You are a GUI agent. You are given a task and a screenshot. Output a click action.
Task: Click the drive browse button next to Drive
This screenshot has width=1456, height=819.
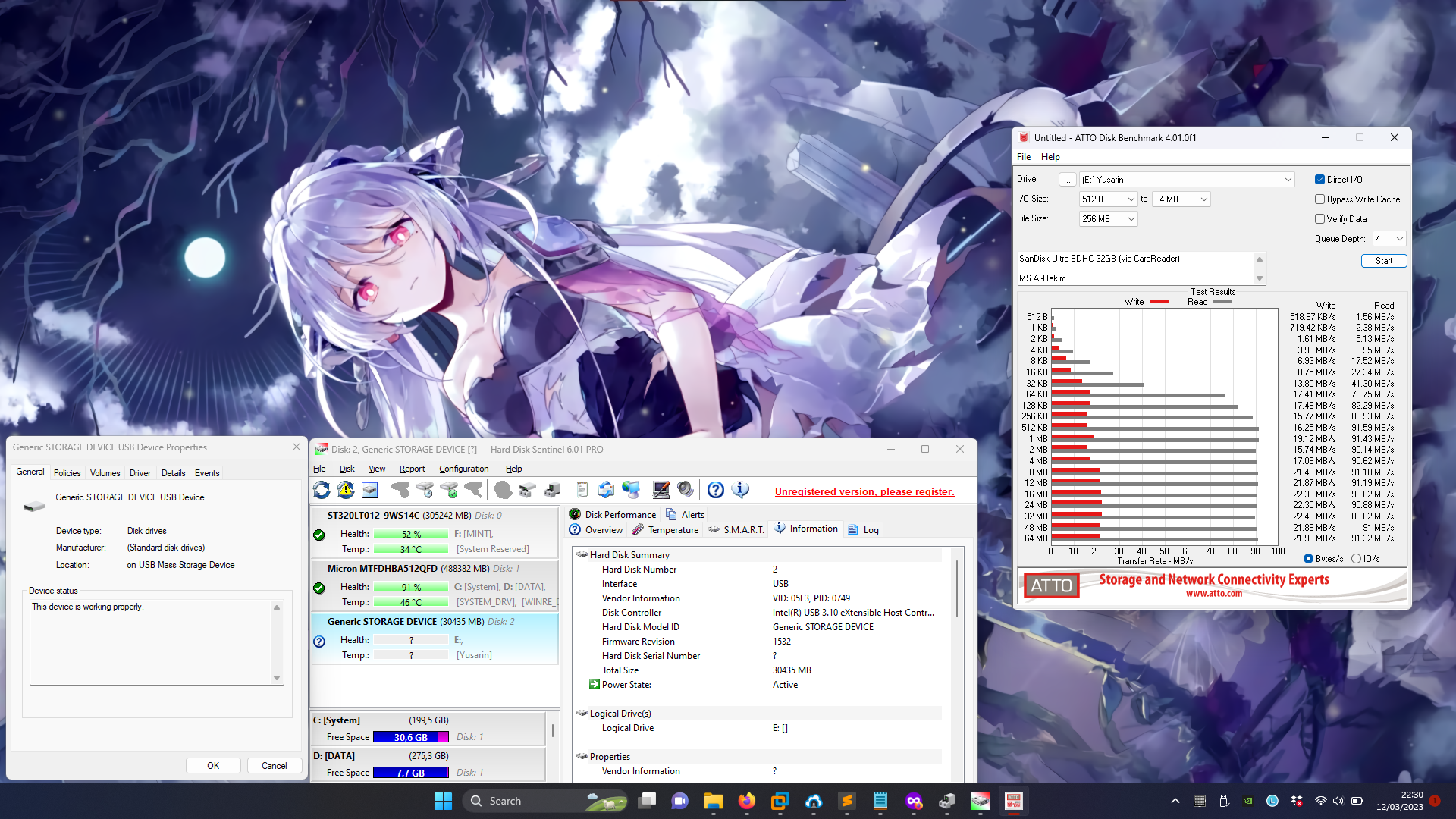pos(1067,180)
